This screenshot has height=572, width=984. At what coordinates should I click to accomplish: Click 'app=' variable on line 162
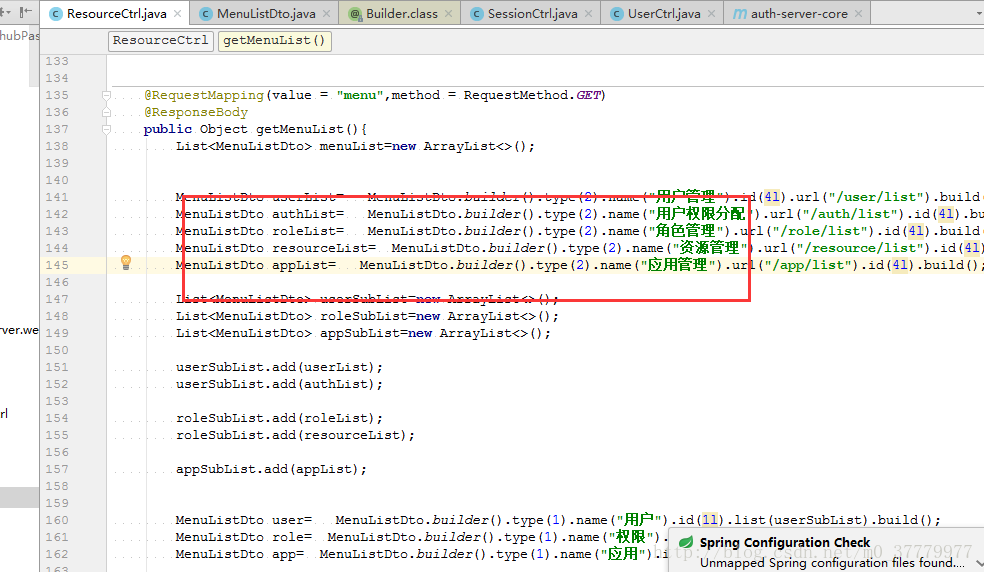pyautogui.click(x=288, y=553)
